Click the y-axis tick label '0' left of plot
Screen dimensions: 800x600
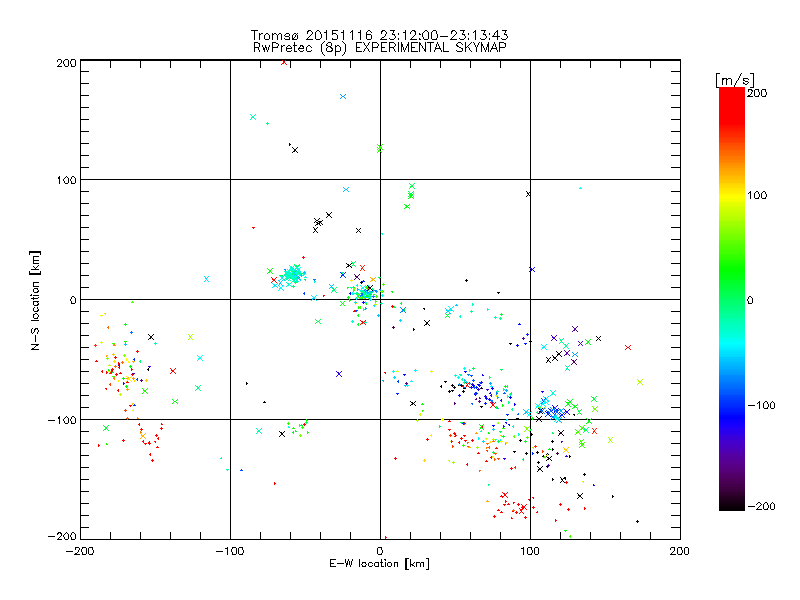[x=73, y=300]
